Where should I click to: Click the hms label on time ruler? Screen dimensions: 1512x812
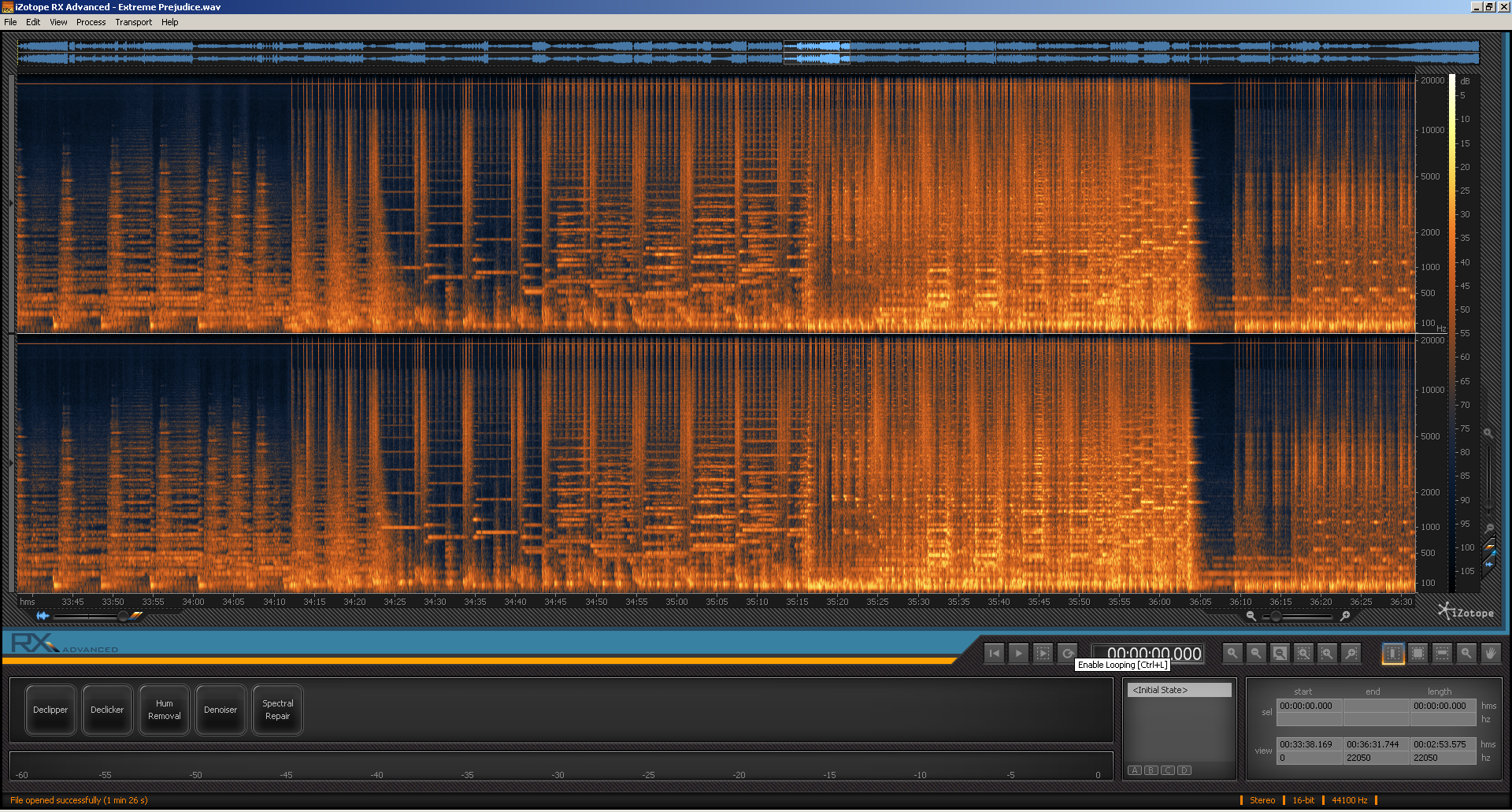point(28,602)
